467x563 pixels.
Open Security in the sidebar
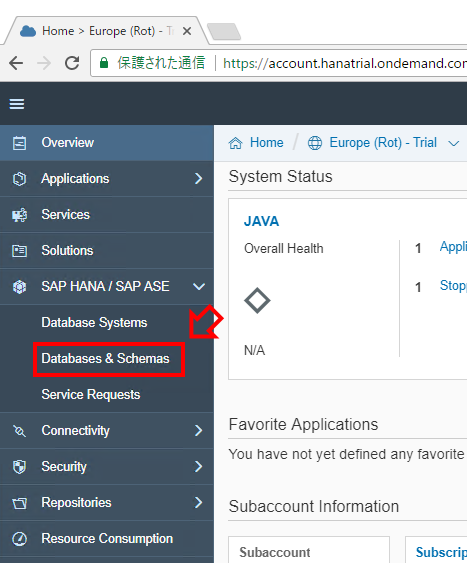tap(107, 466)
